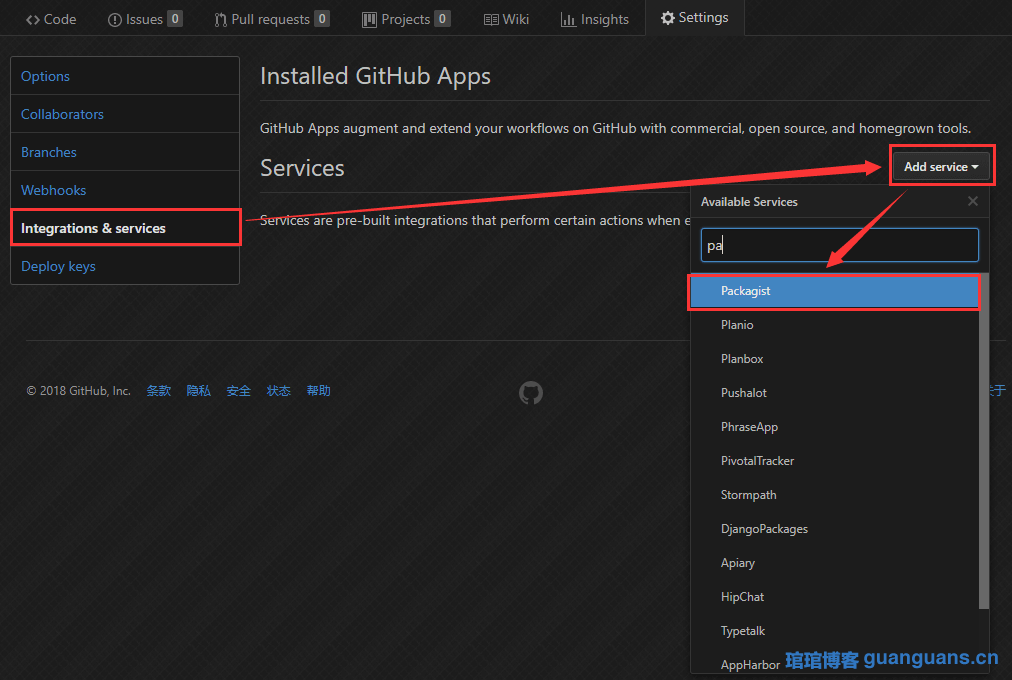The height and width of the screenshot is (680, 1012).
Task: Select AppHarbor from services list
Action: [835, 665]
